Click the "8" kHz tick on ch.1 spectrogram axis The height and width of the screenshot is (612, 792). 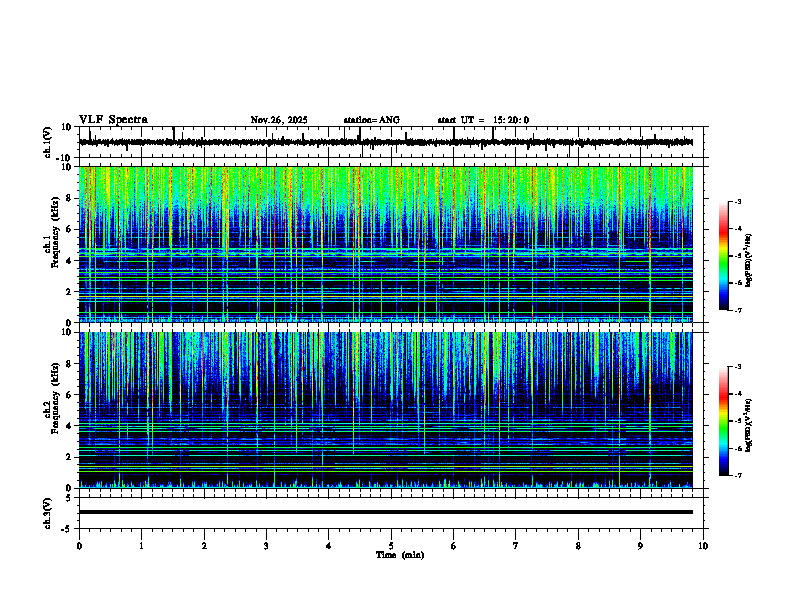coord(70,198)
